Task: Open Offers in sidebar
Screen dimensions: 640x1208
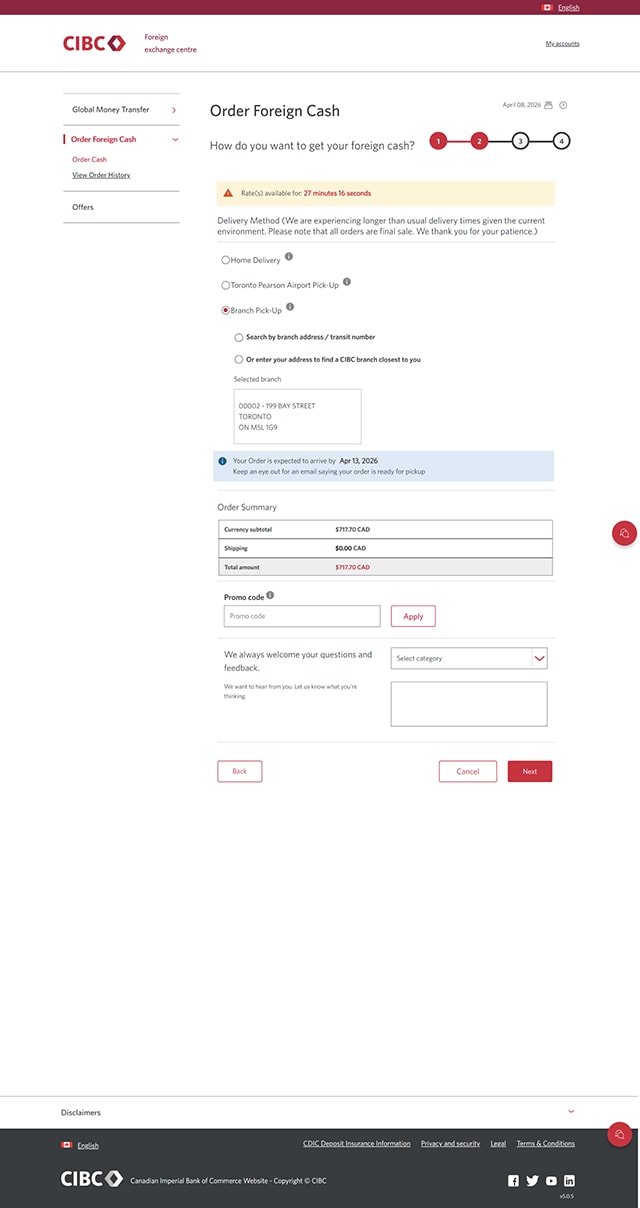Action: tap(83, 207)
